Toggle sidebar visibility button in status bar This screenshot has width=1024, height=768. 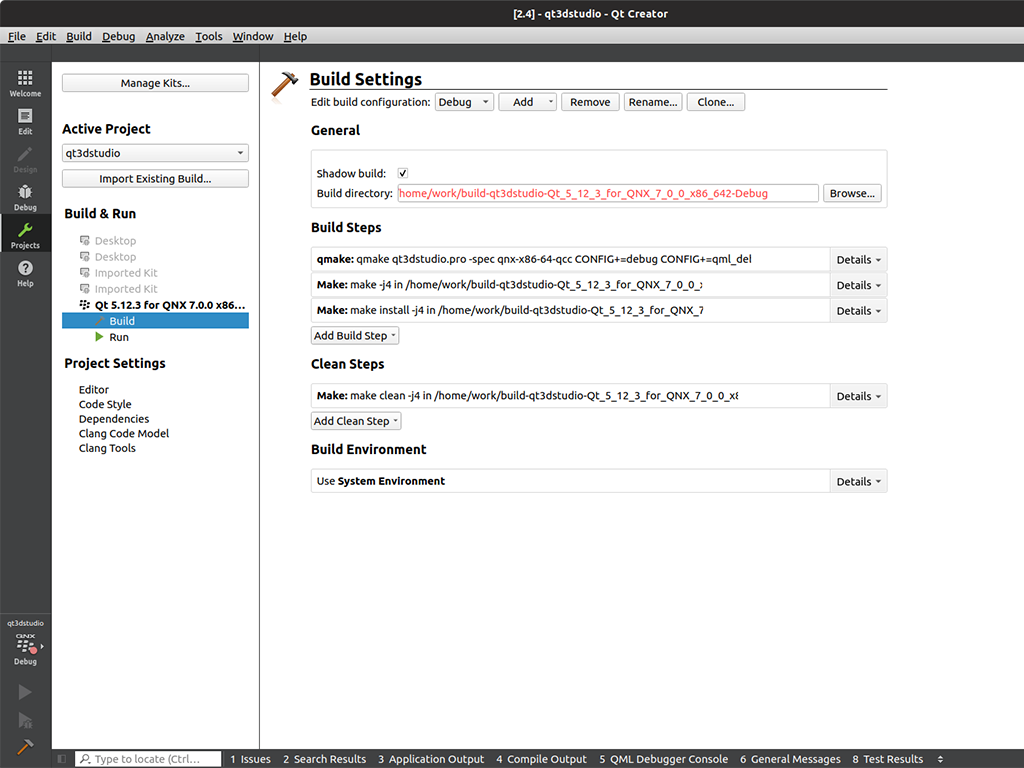pos(62,759)
